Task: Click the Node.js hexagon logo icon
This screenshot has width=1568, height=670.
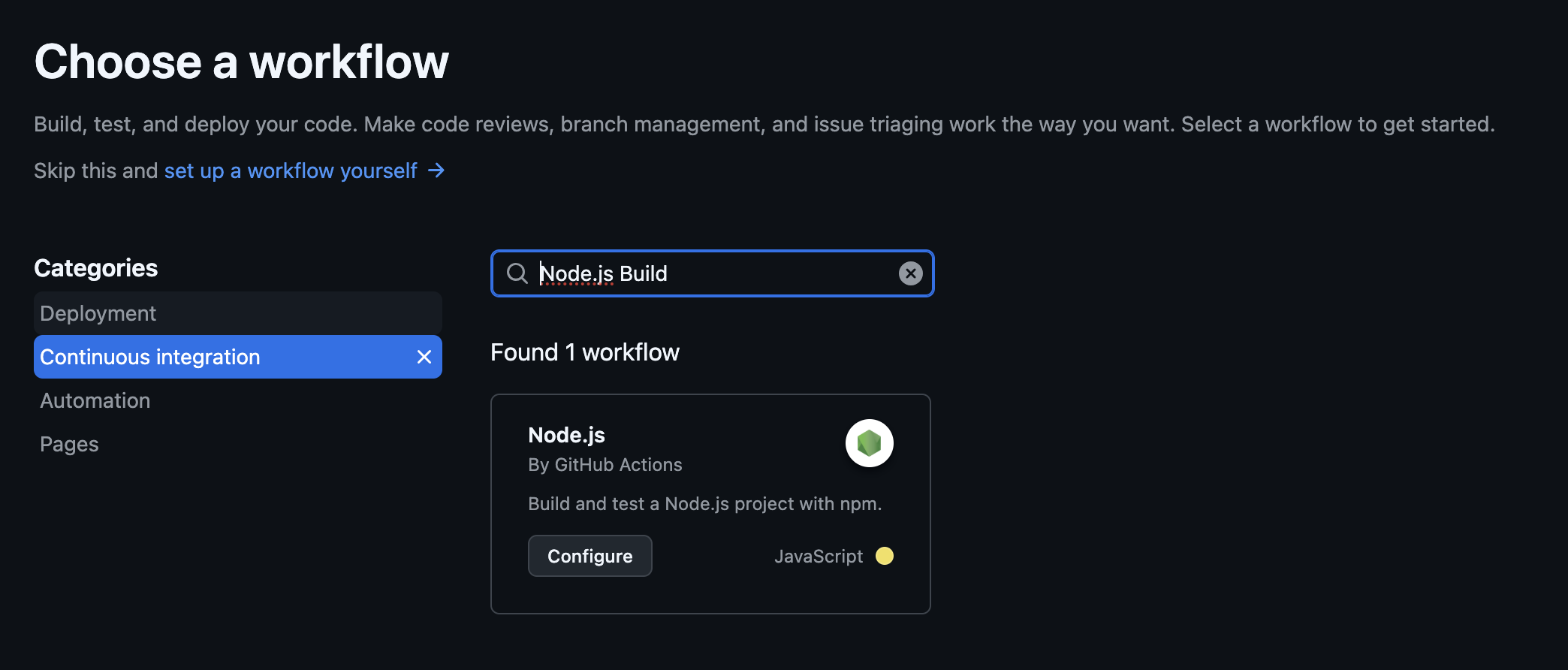Action: tap(869, 443)
